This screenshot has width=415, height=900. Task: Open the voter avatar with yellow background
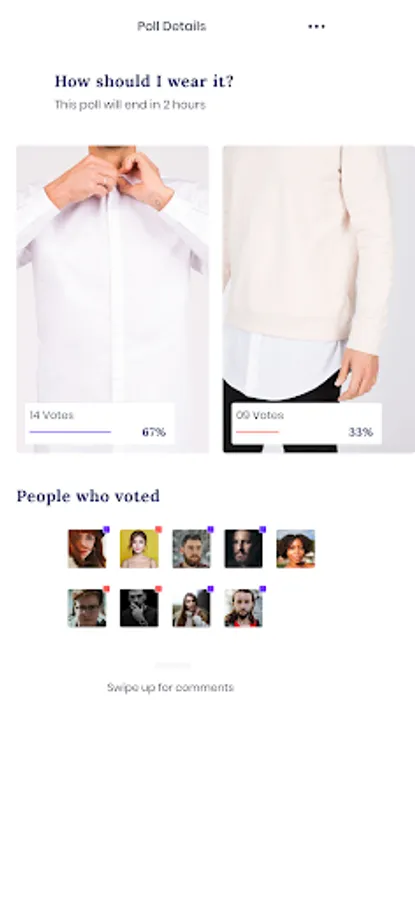139,549
